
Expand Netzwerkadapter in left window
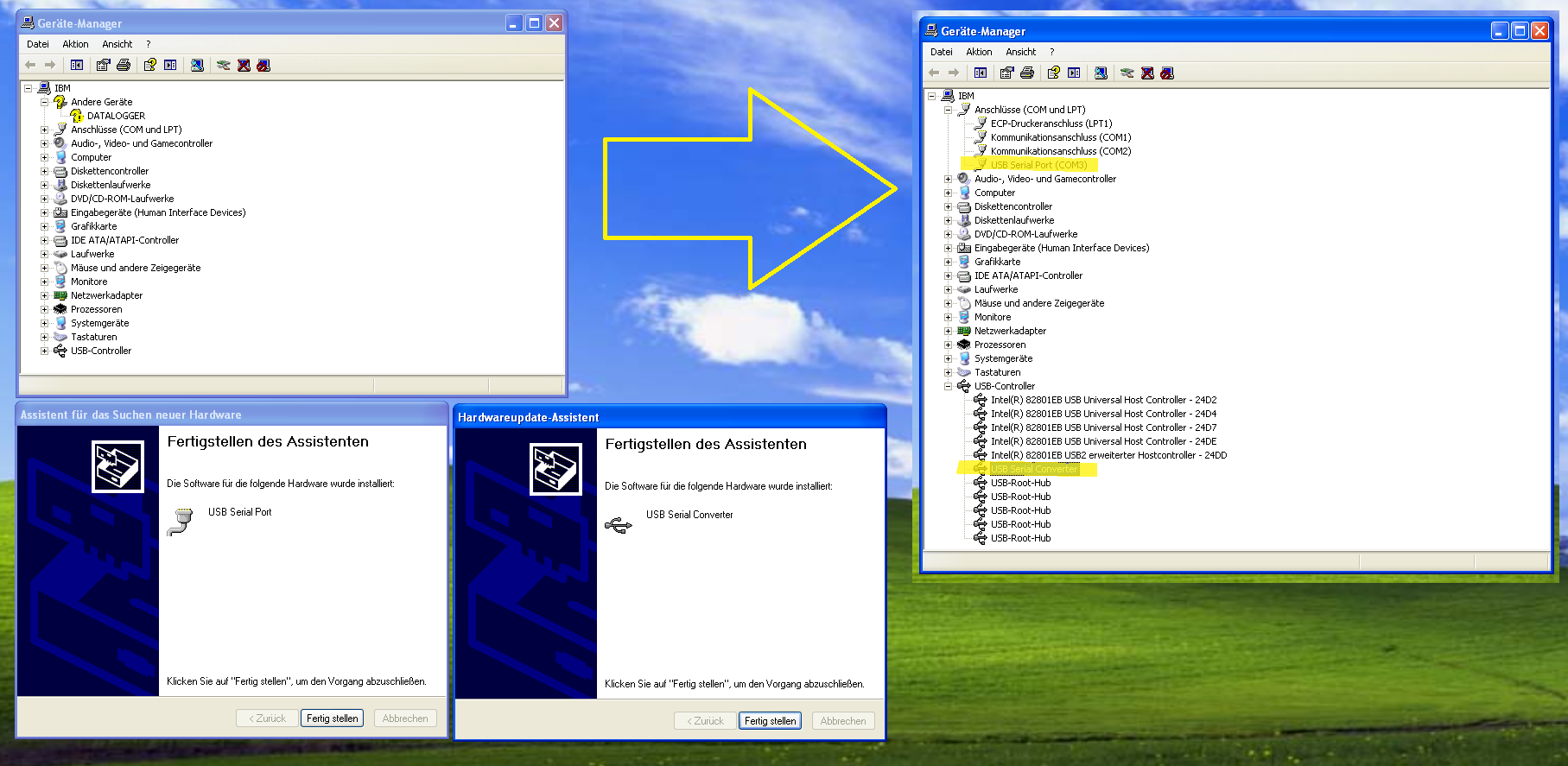(44, 295)
